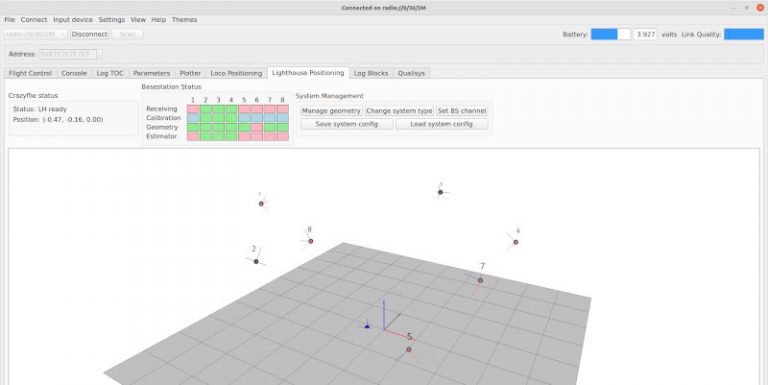The width and height of the screenshot is (768, 385).
Task: Click Change system type button
Action: click(399, 111)
